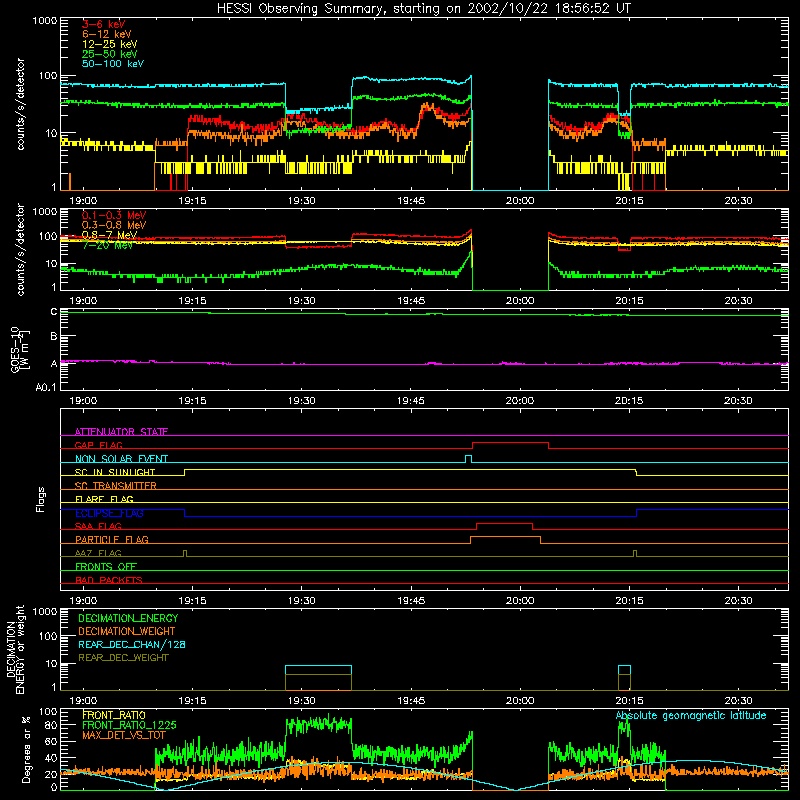The height and width of the screenshot is (800, 800).
Task: Click the 19:45 tick label under Flags panel
Action: (x=411, y=601)
